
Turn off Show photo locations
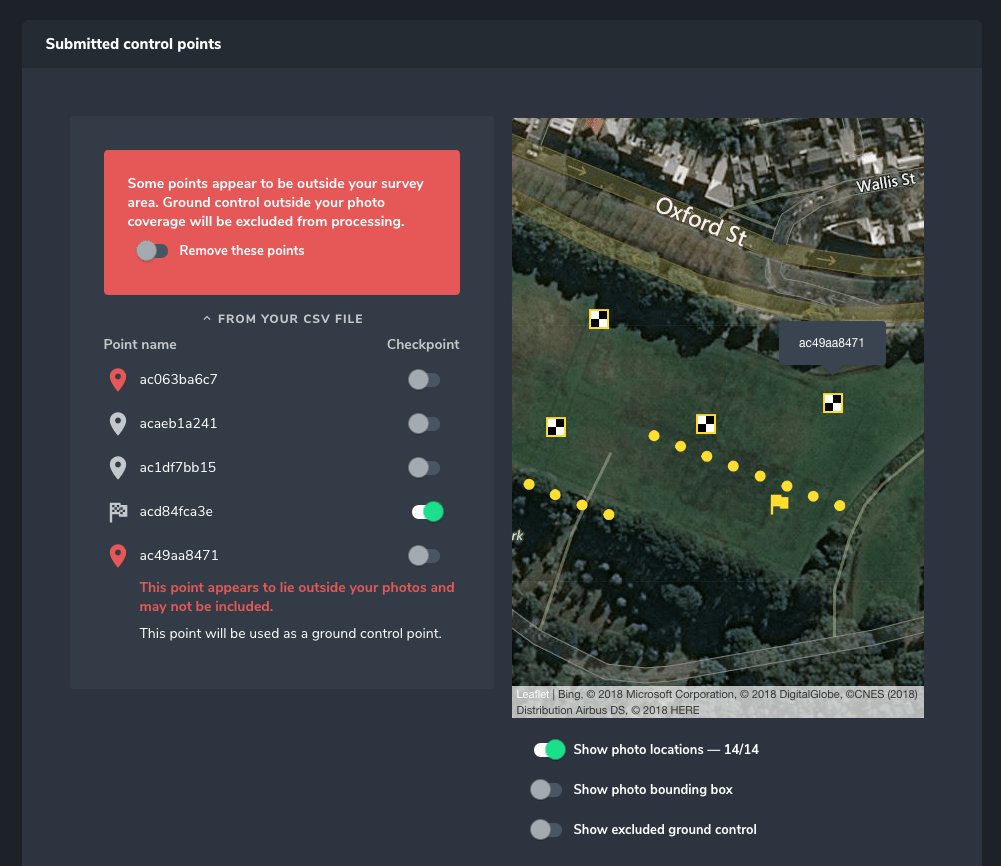[x=548, y=749]
